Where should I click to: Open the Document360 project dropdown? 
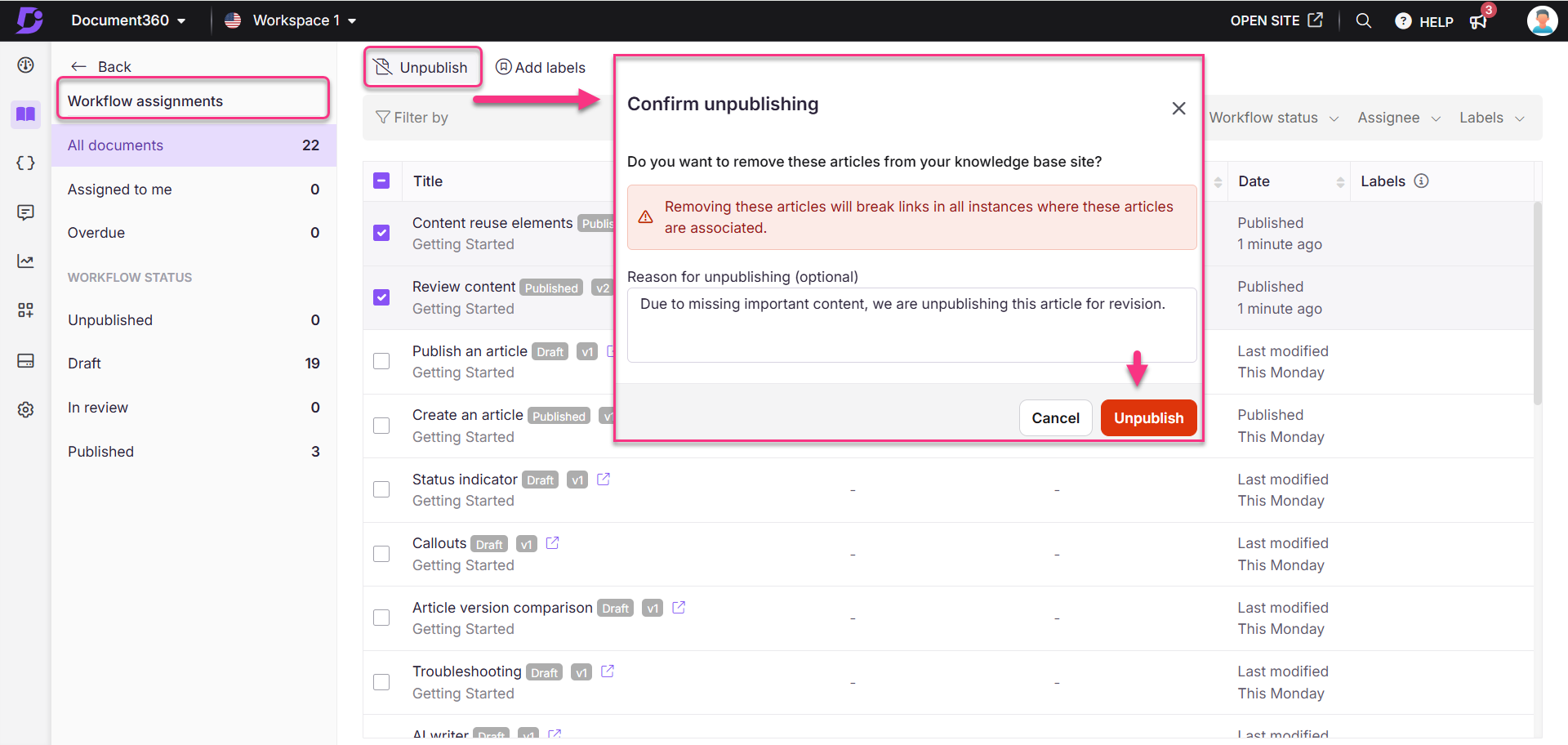coord(128,20)
